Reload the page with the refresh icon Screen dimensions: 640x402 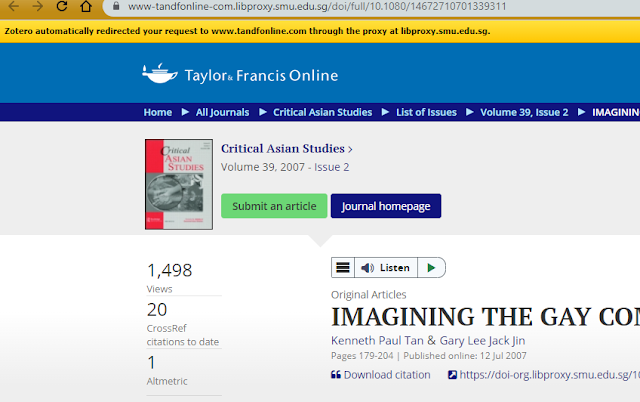coord(62,6)
